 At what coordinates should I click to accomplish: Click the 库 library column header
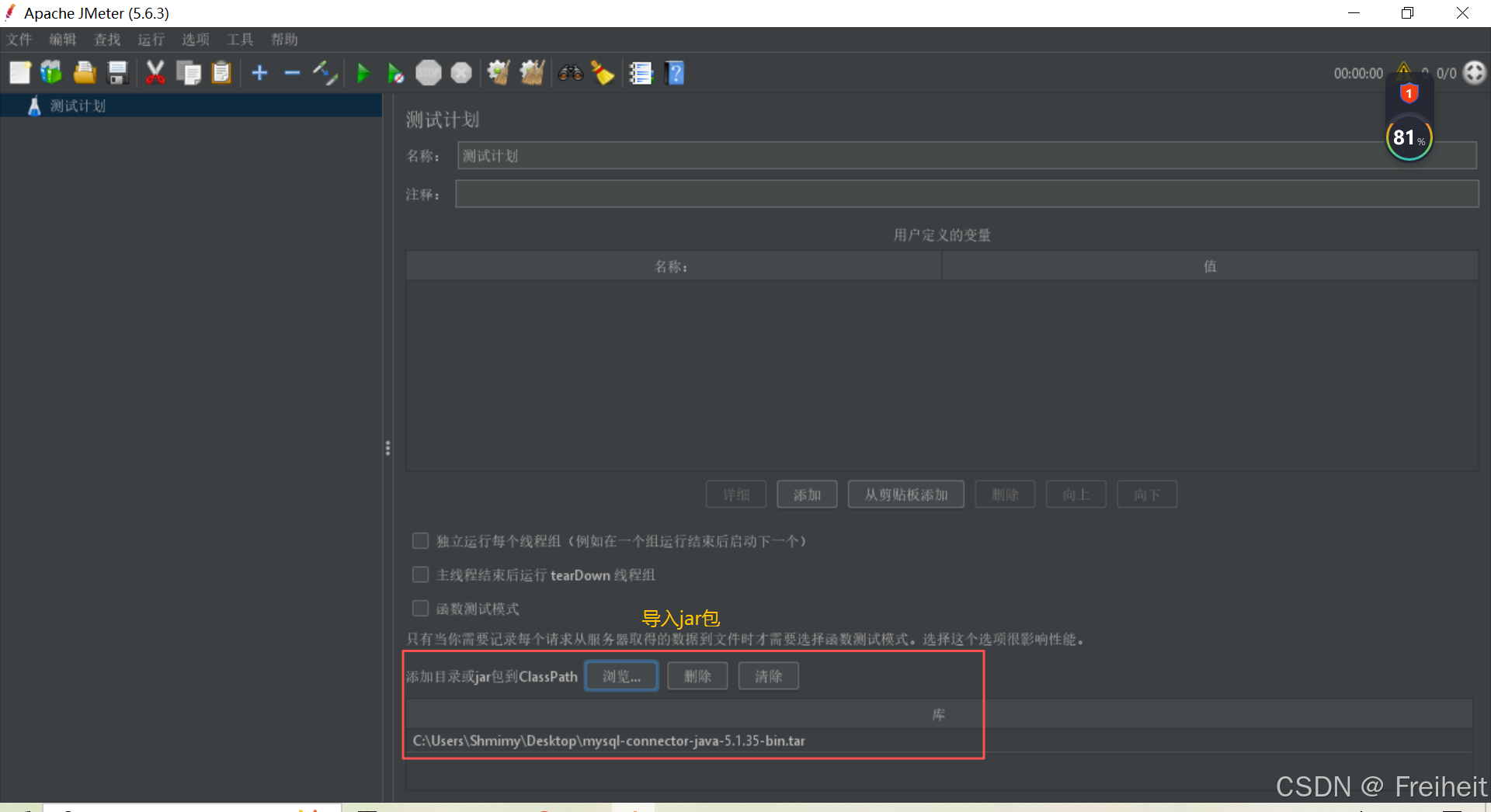pos(938,714)
